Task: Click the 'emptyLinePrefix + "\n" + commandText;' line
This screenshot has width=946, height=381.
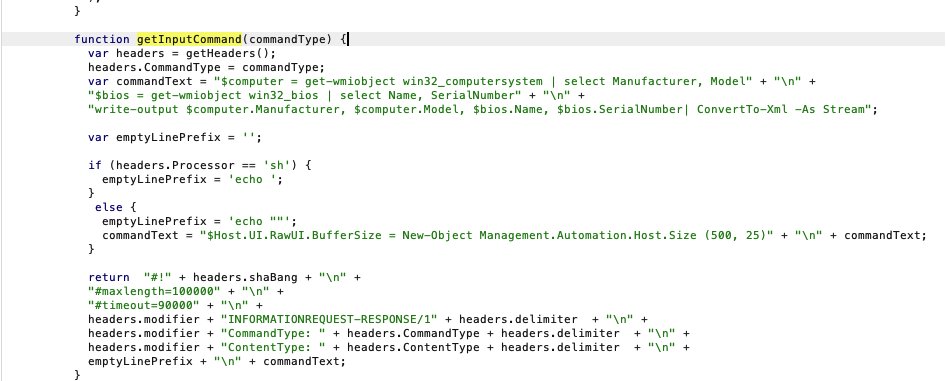Action: coord(217,361)
